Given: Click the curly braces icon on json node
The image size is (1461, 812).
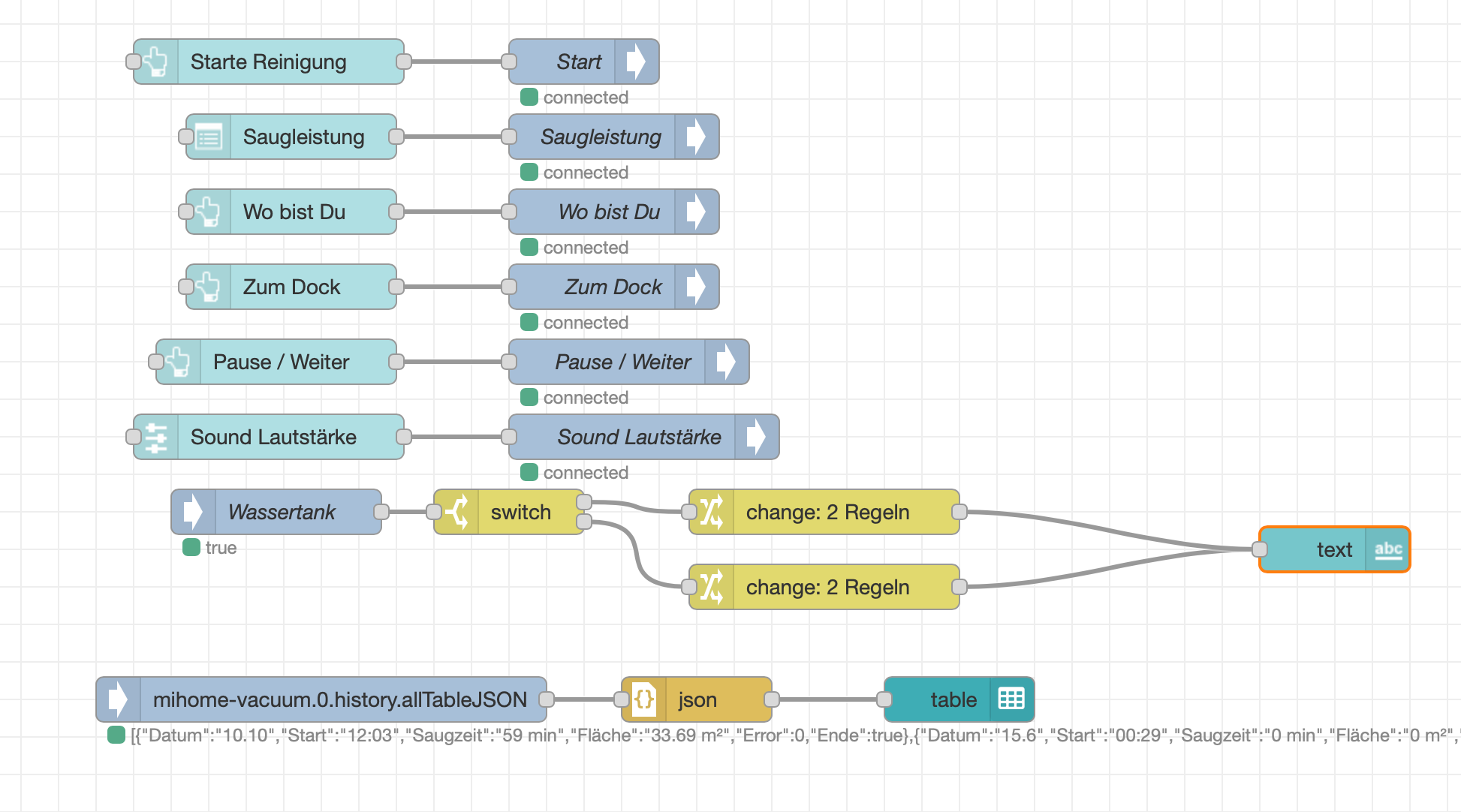Looking at the screenshot, I should (644, 699).
